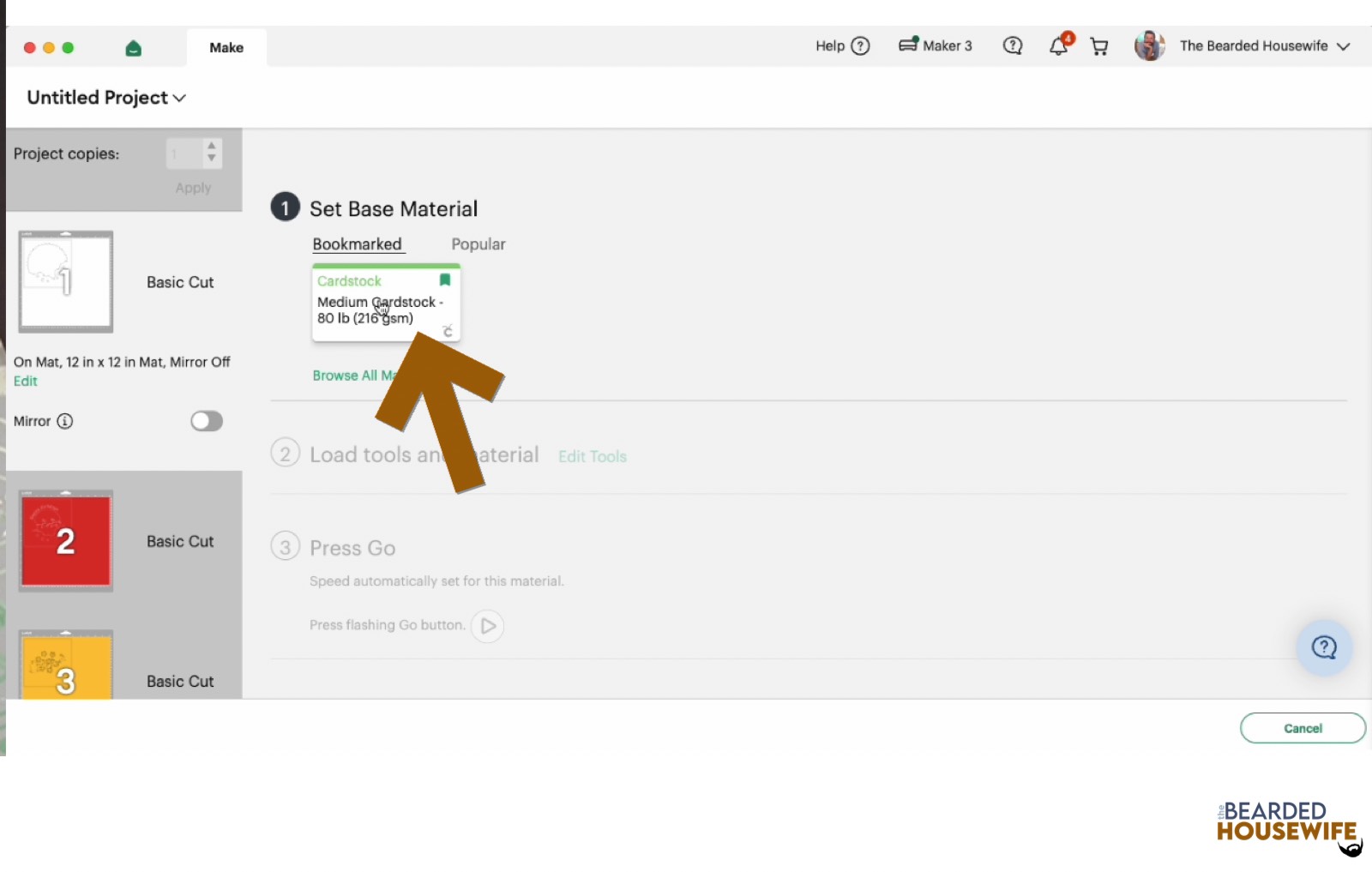Click the Set Base Material heading
The height and width of the screenshot is (872, 1372).
coord(394,209)
